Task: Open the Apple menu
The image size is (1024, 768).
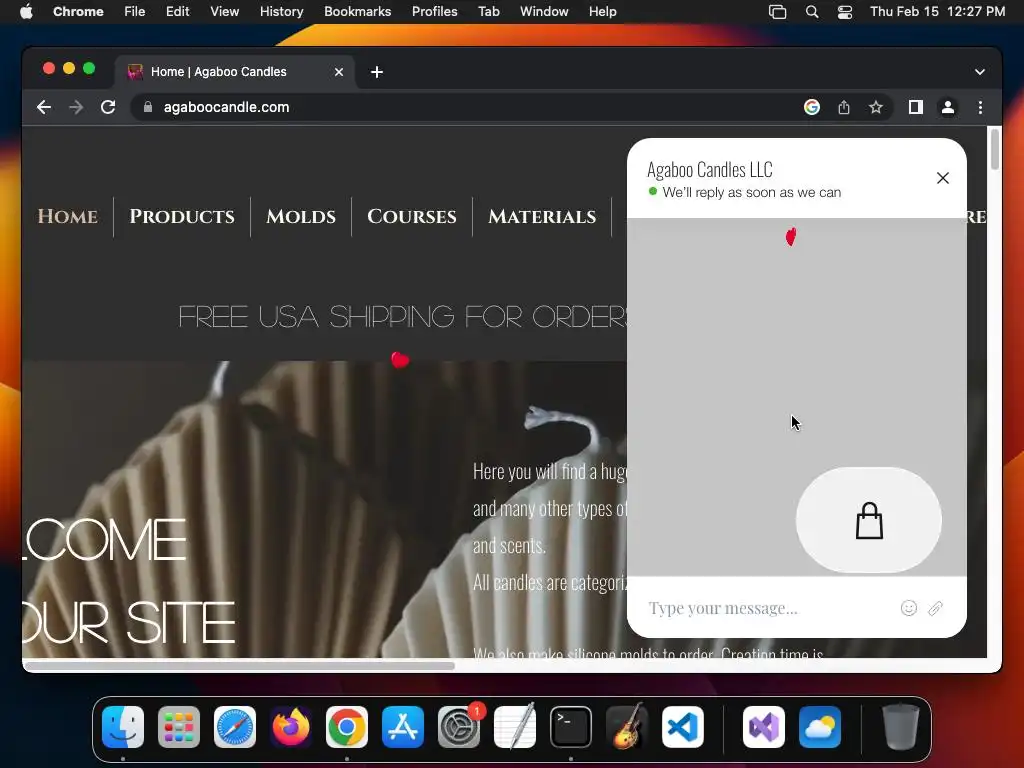Action: [x=26, y=11]
